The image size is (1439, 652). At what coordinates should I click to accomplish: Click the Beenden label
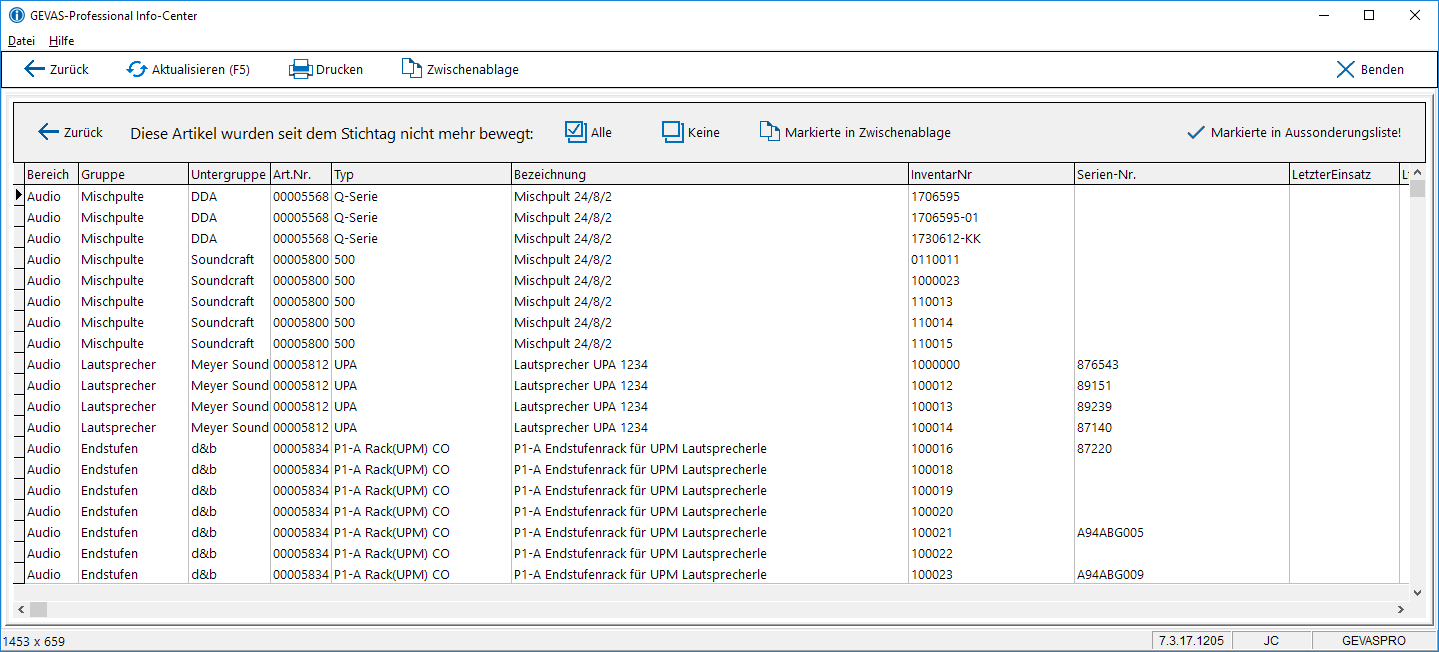click(1382, 69)
